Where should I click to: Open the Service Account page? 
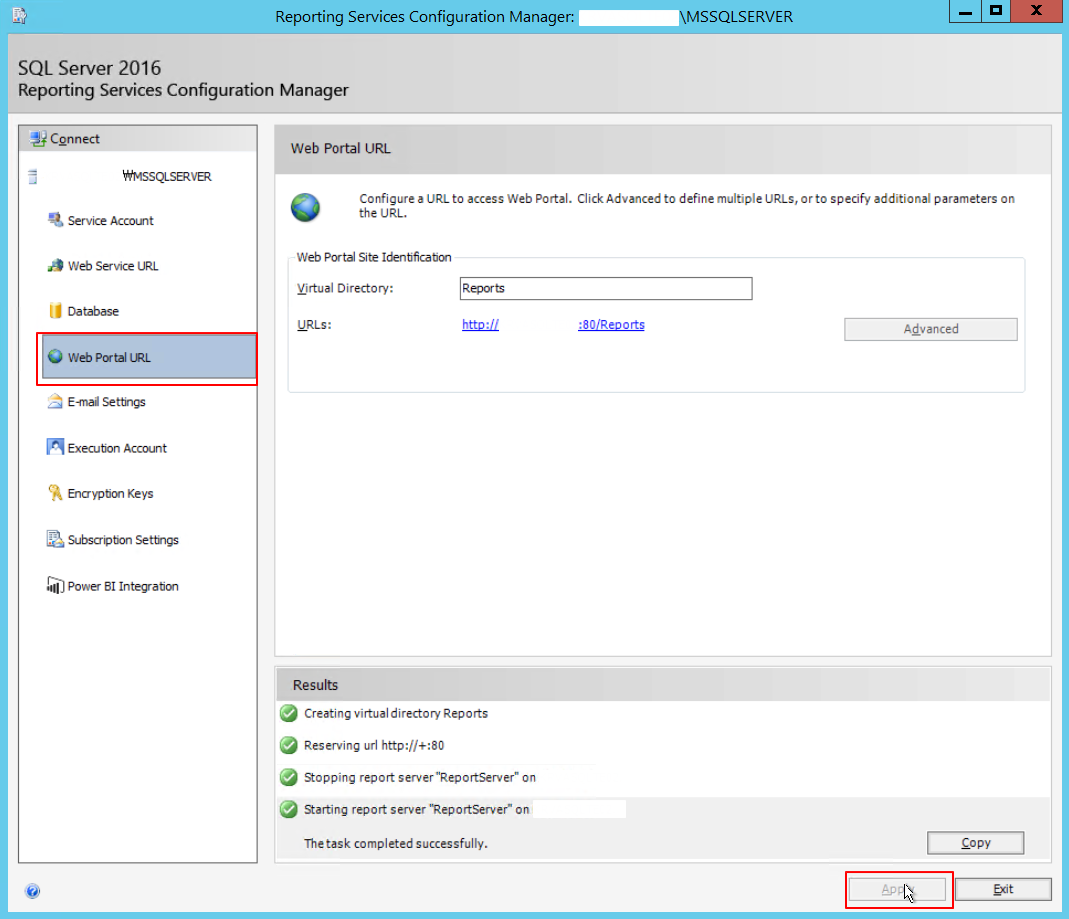tap(110, 221)
